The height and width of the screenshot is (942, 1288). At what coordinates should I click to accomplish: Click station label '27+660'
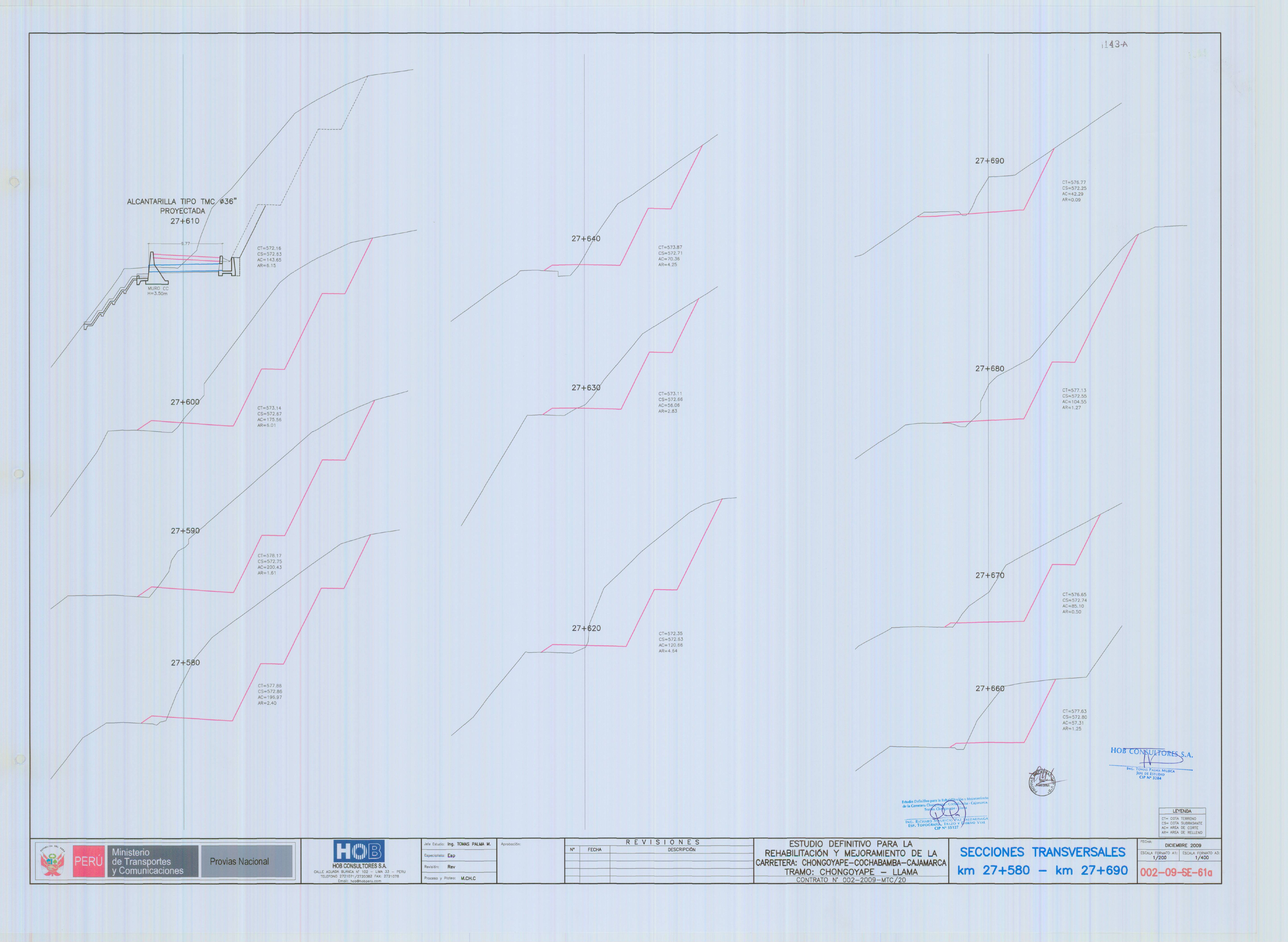(x=990, y=688)
